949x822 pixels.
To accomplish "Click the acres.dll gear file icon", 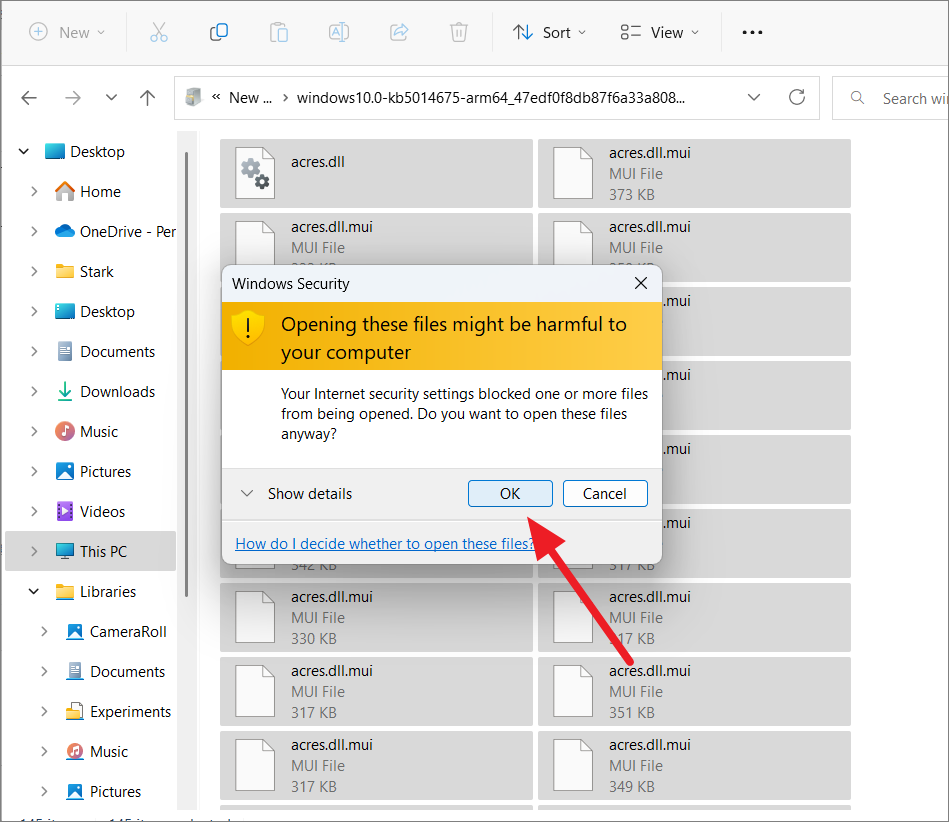I will point(255,173).
